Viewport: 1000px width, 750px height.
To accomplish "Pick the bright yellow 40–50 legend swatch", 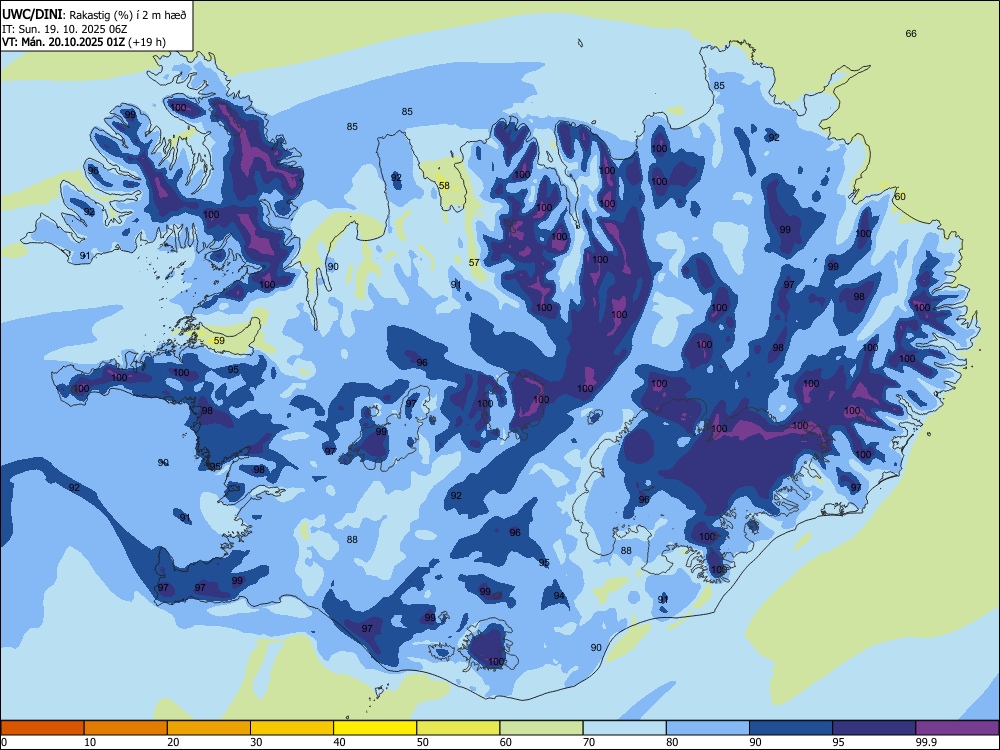I will [375, 728].
